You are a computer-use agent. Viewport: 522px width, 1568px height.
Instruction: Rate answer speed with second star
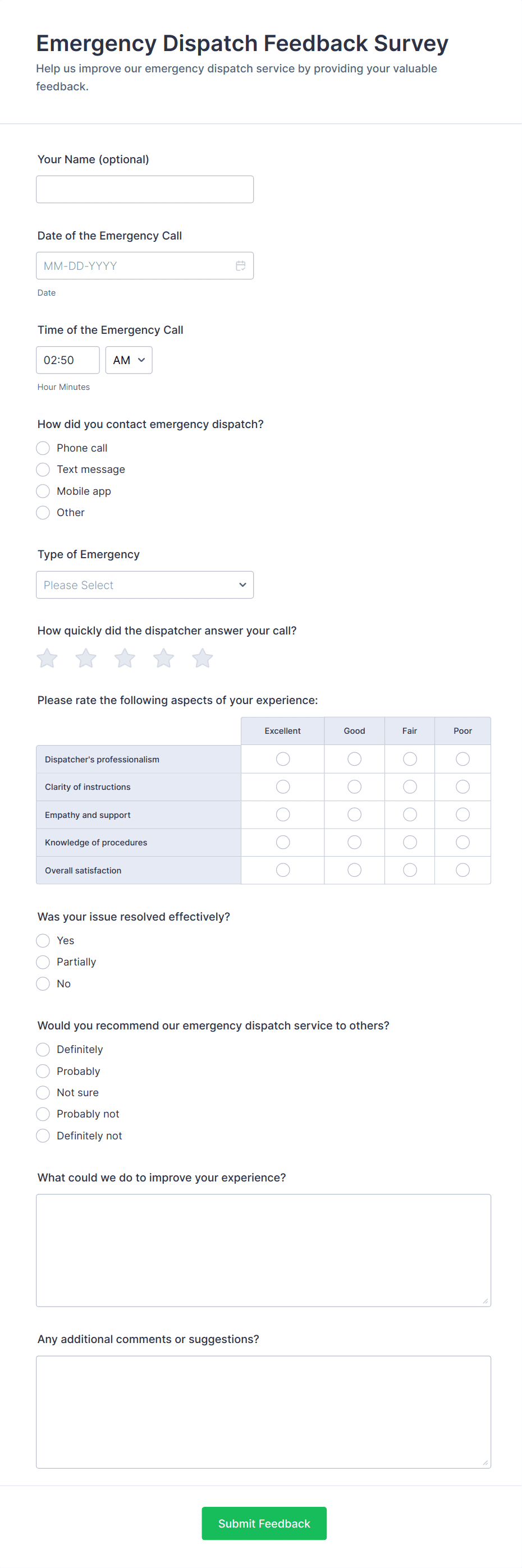tap(86, 658)
